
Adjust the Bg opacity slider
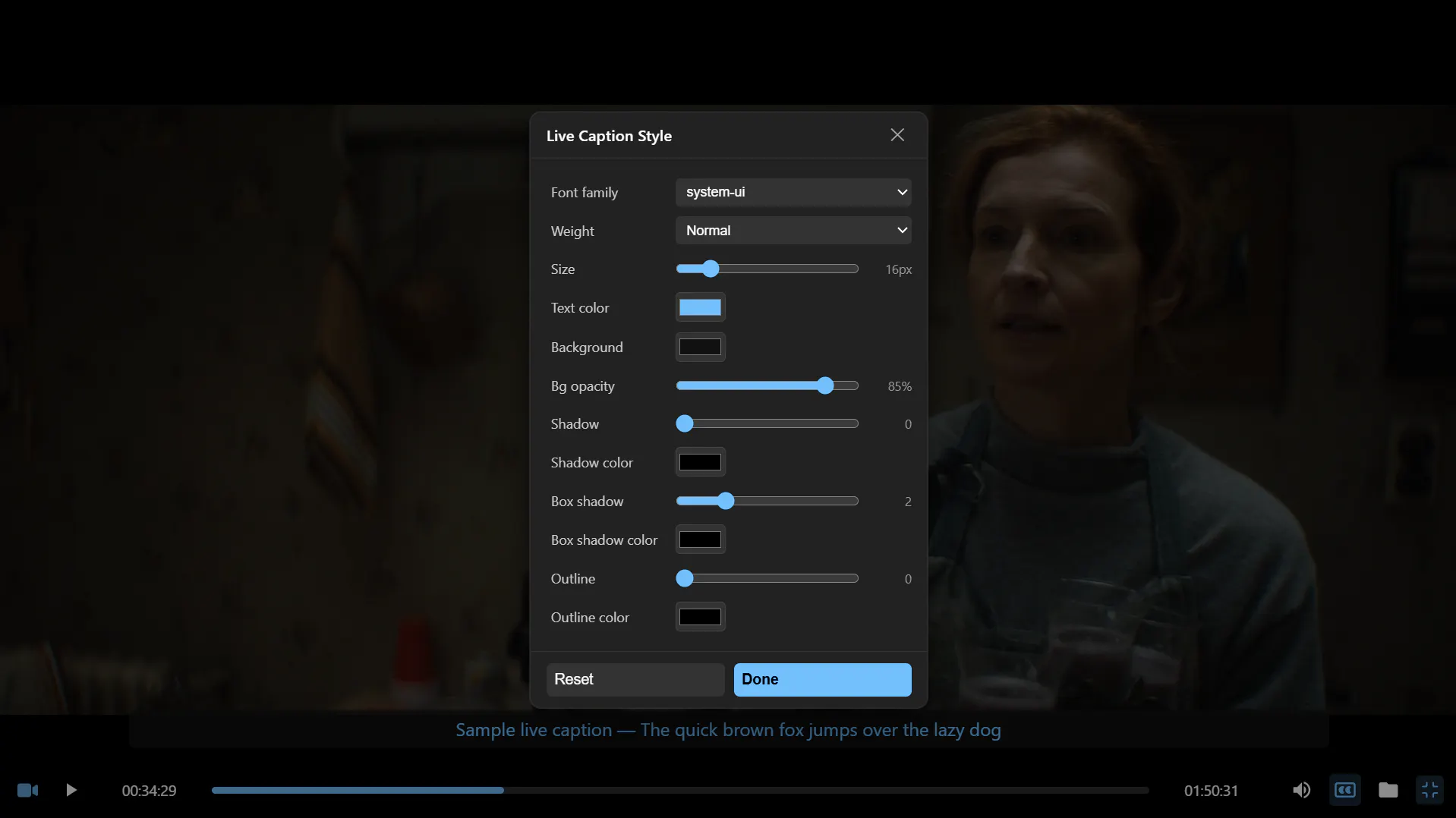(767, 385)
